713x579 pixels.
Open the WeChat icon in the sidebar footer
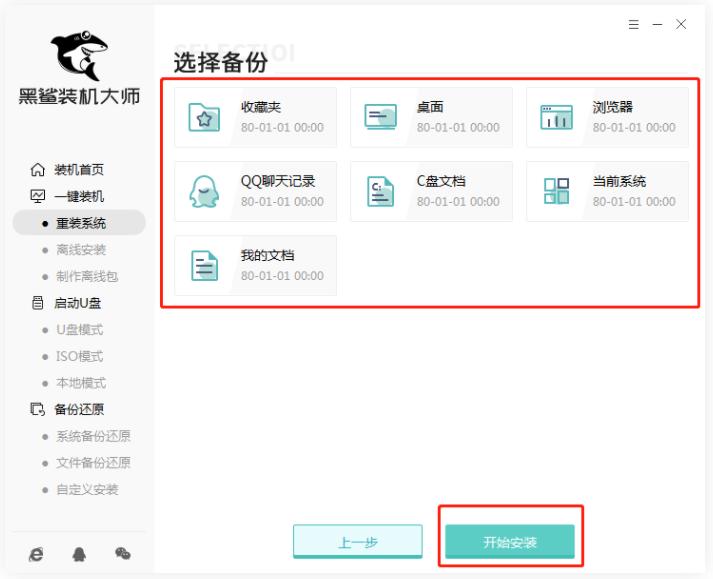coord(121,553)
